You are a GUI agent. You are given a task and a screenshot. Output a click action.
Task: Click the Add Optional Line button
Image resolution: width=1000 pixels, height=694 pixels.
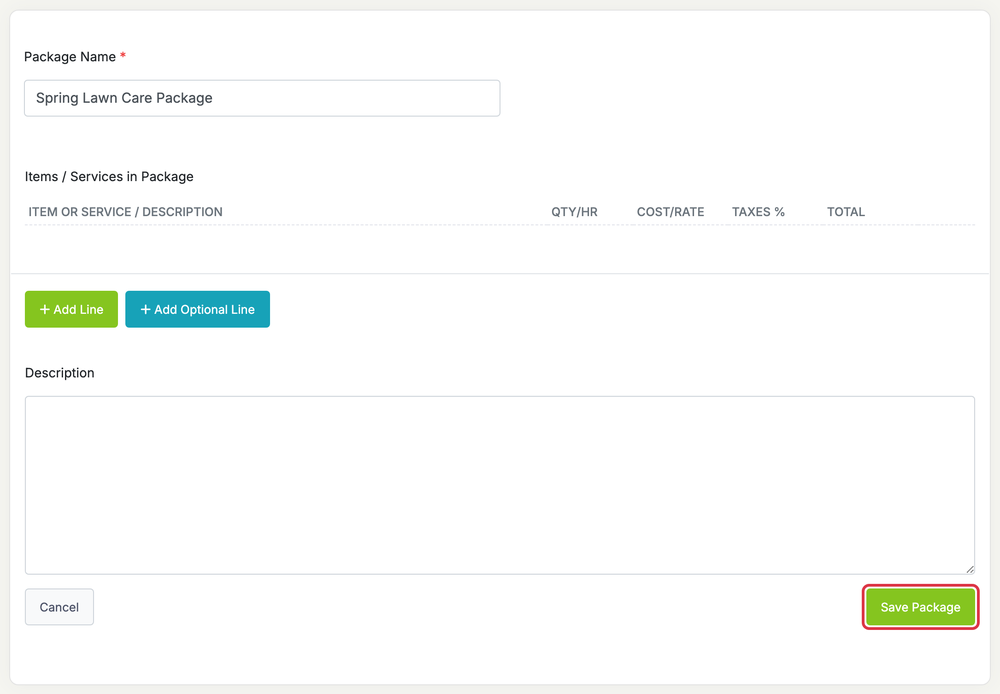coord(198,309)
